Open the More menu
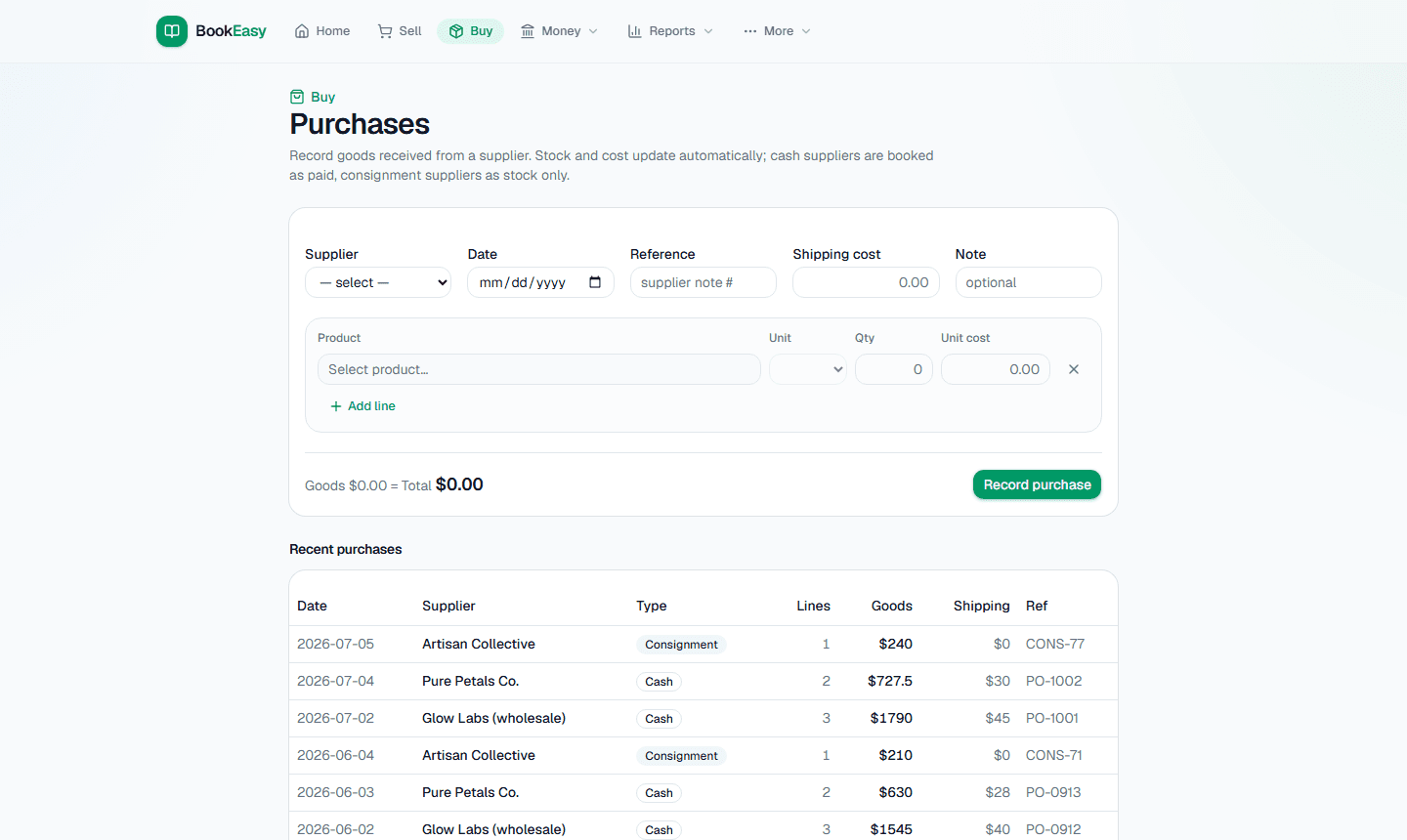The height and width of the screenshot is (840, 1407). pyautogui.click(x=777, y=31)
